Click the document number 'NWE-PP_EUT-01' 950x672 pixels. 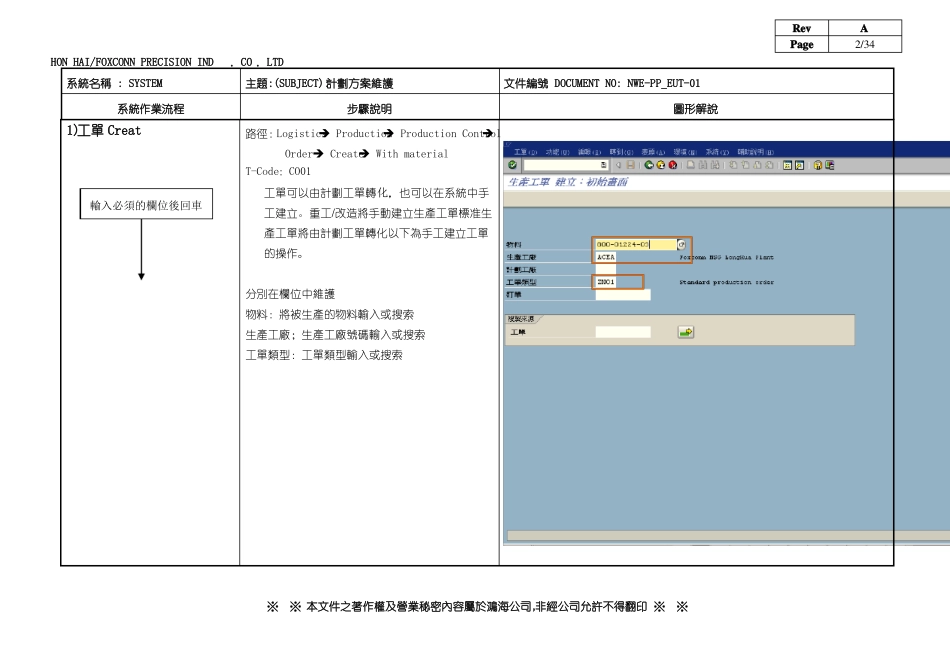[x=663, y=83]
